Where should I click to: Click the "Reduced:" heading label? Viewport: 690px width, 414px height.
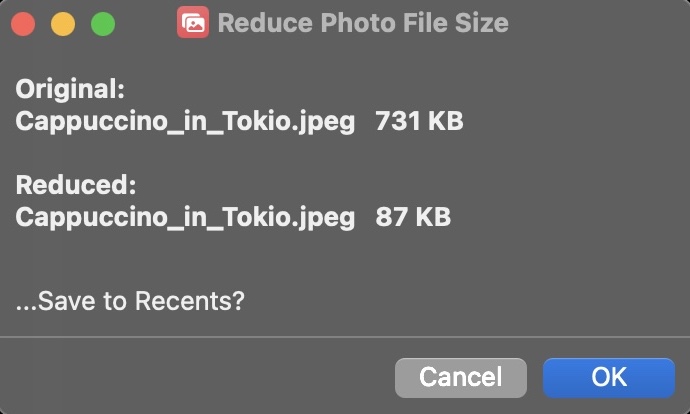point(75,185)
